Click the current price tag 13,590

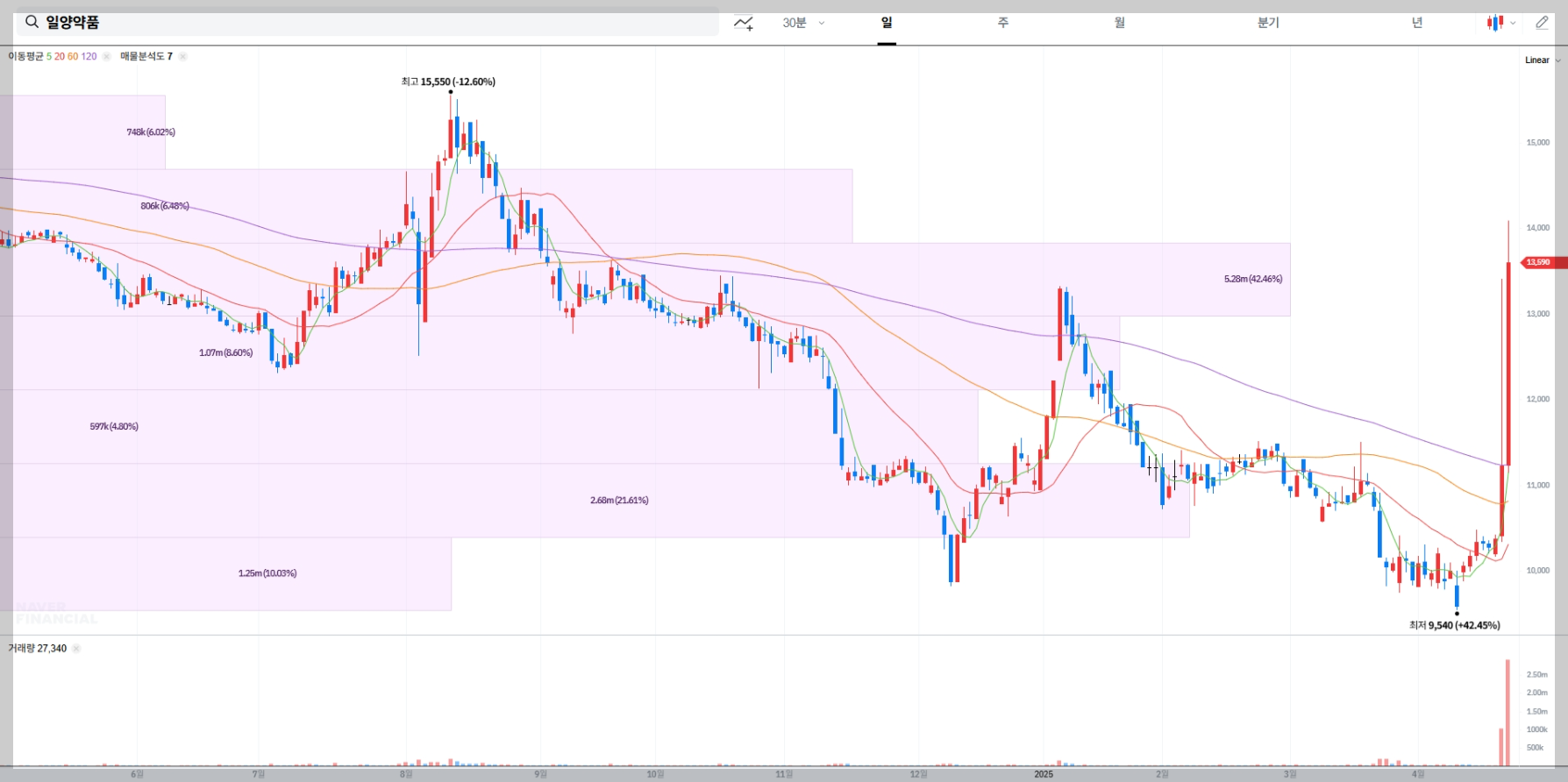click(x=1544, y=262)
